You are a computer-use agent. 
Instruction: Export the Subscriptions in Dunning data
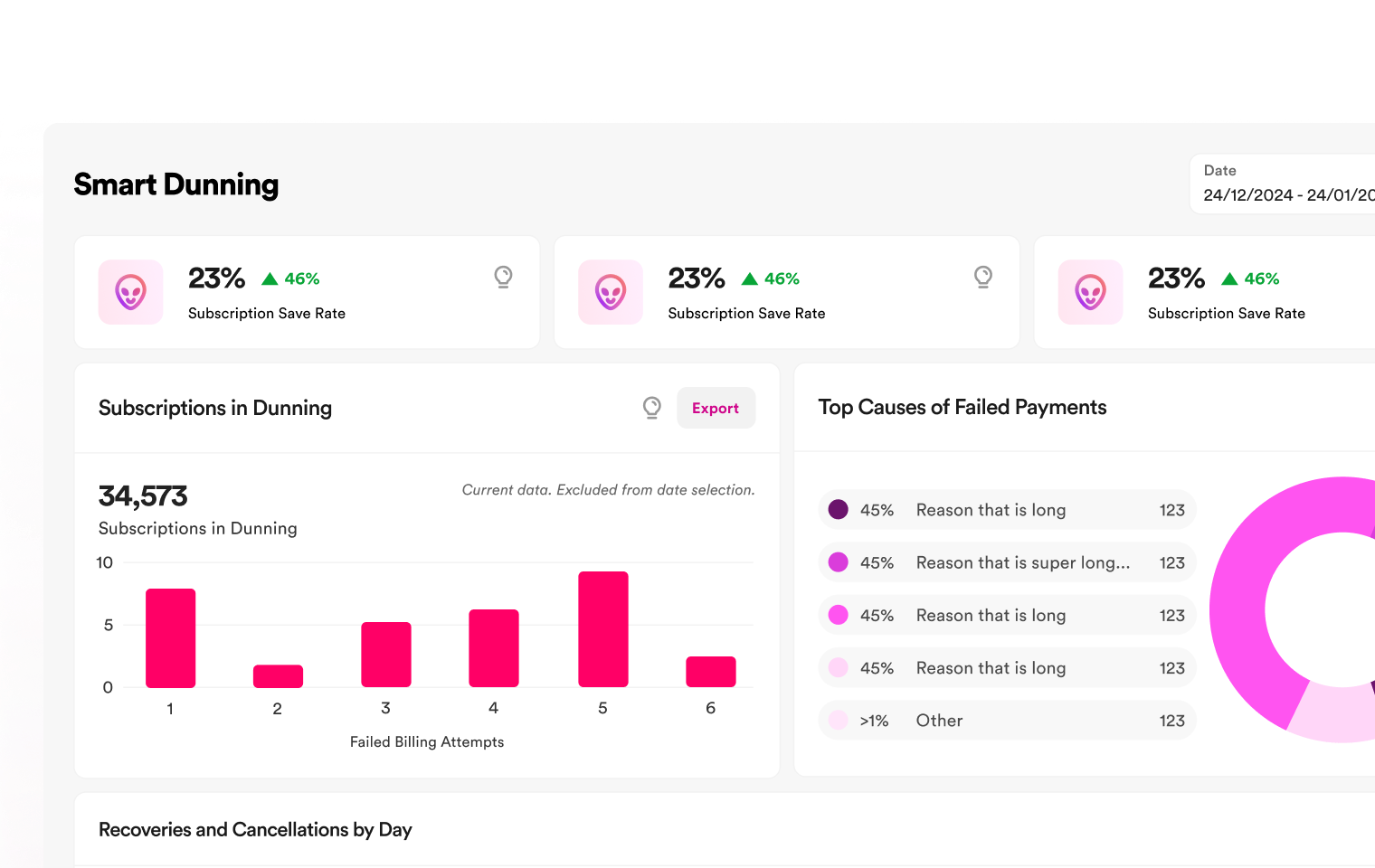pyautogui.click(x=715, y=408)
